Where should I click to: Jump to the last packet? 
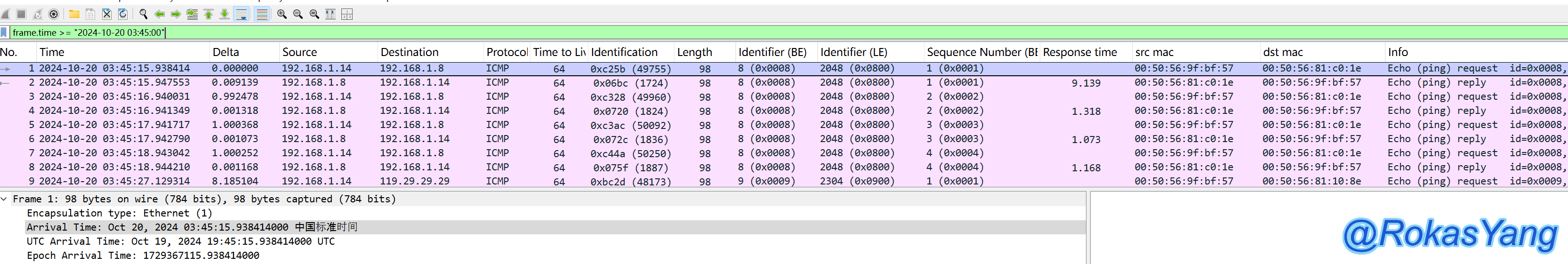click(225, 14)
